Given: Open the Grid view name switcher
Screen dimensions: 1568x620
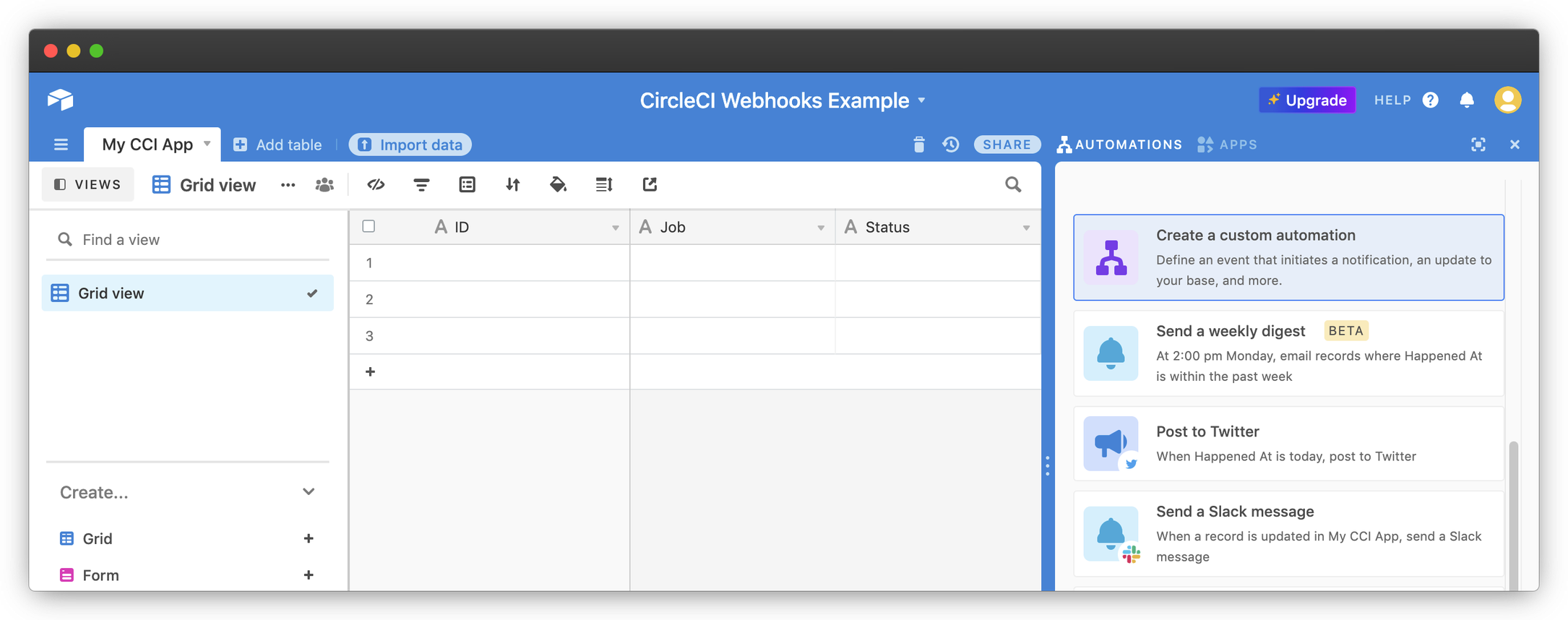Looking at the screenshot, I should 204,185.
